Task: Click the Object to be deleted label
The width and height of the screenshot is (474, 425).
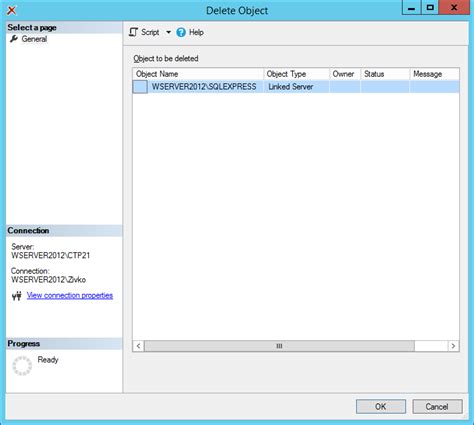Action: (x=166, y=59)
